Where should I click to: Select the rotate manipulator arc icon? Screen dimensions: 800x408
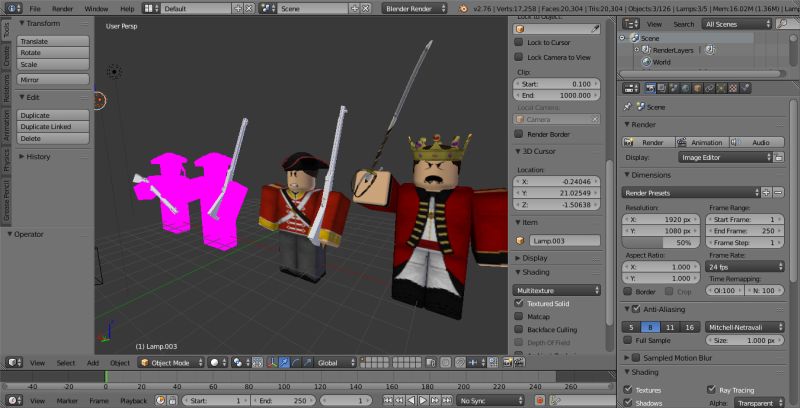296,363
